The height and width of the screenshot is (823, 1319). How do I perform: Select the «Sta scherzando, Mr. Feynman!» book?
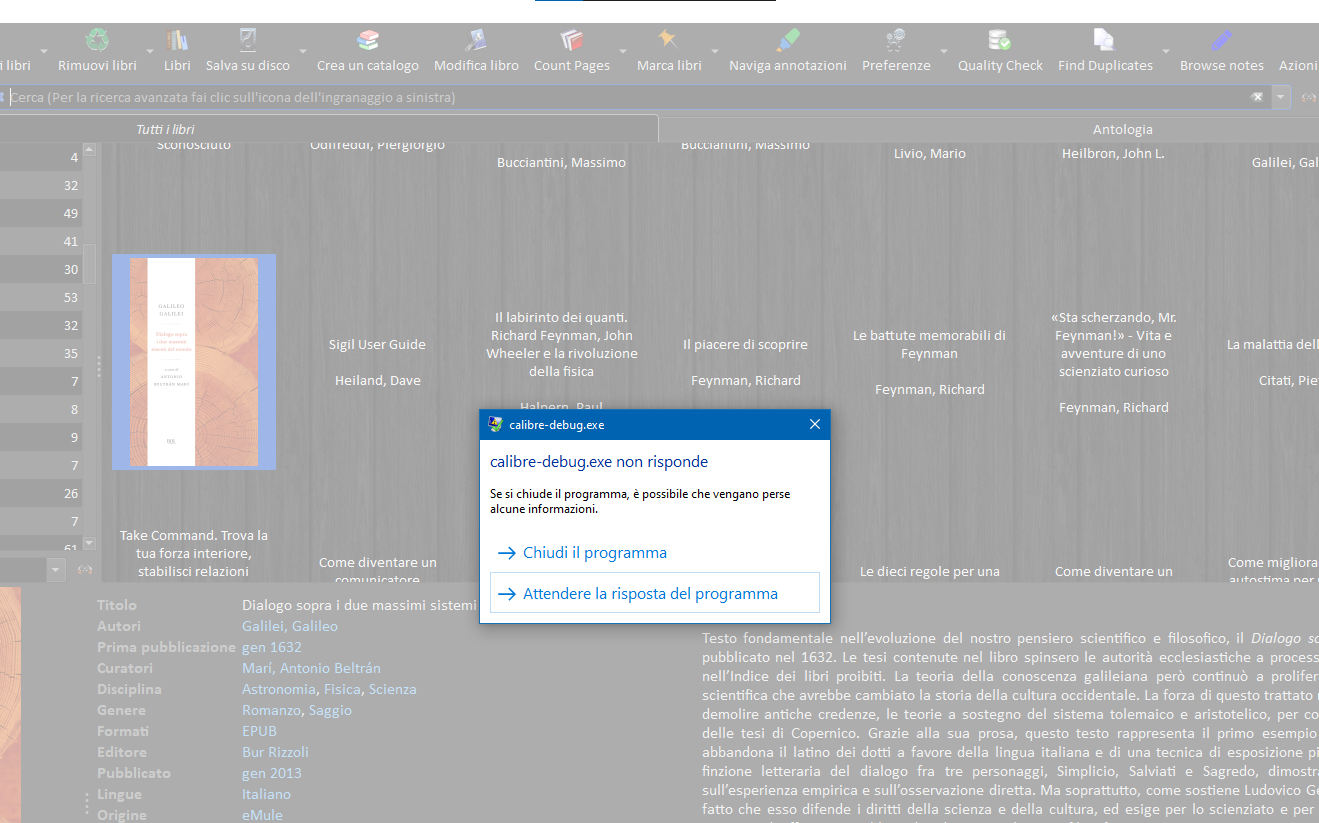point(1114,344)
